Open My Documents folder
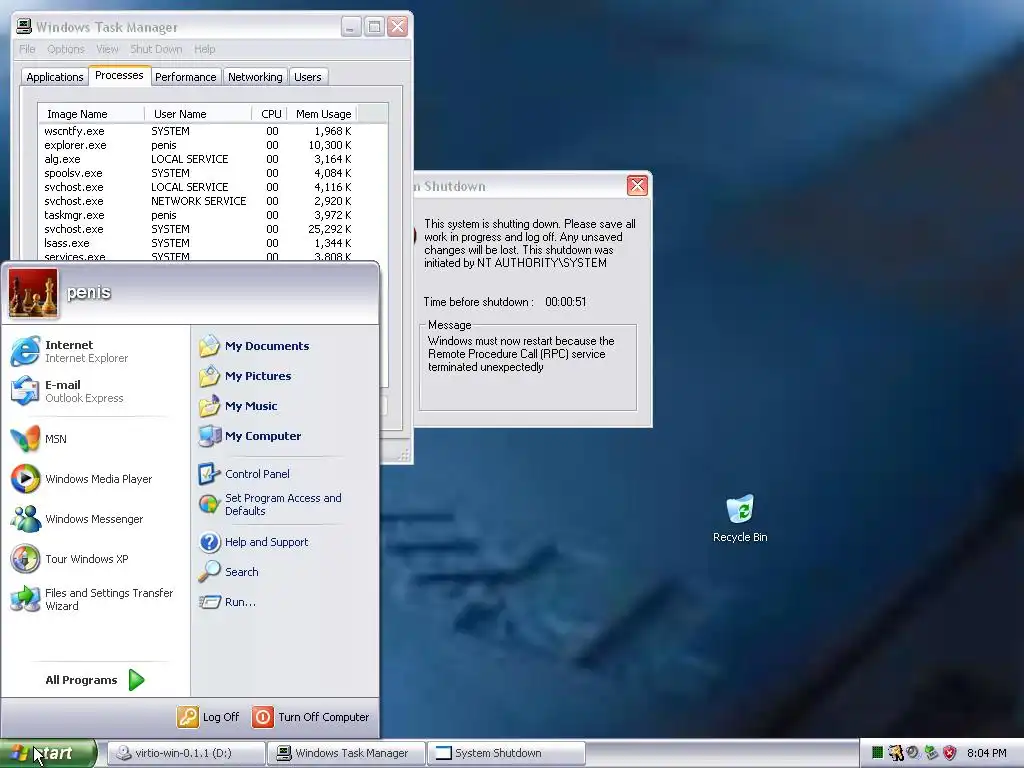Viewport: 1024px width, 768px height. (254, 346)
